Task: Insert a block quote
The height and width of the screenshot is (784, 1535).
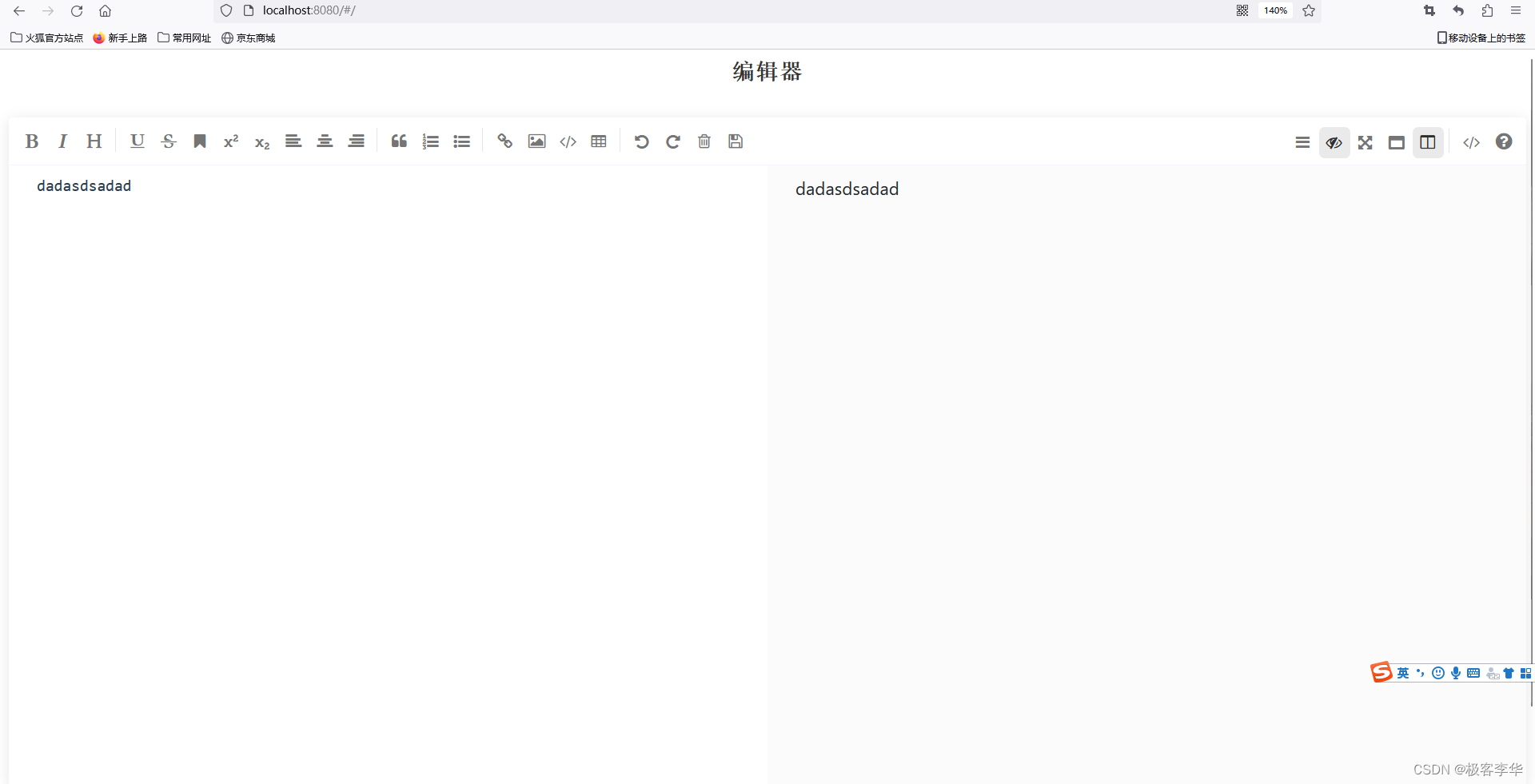Action: coord(399,141)
